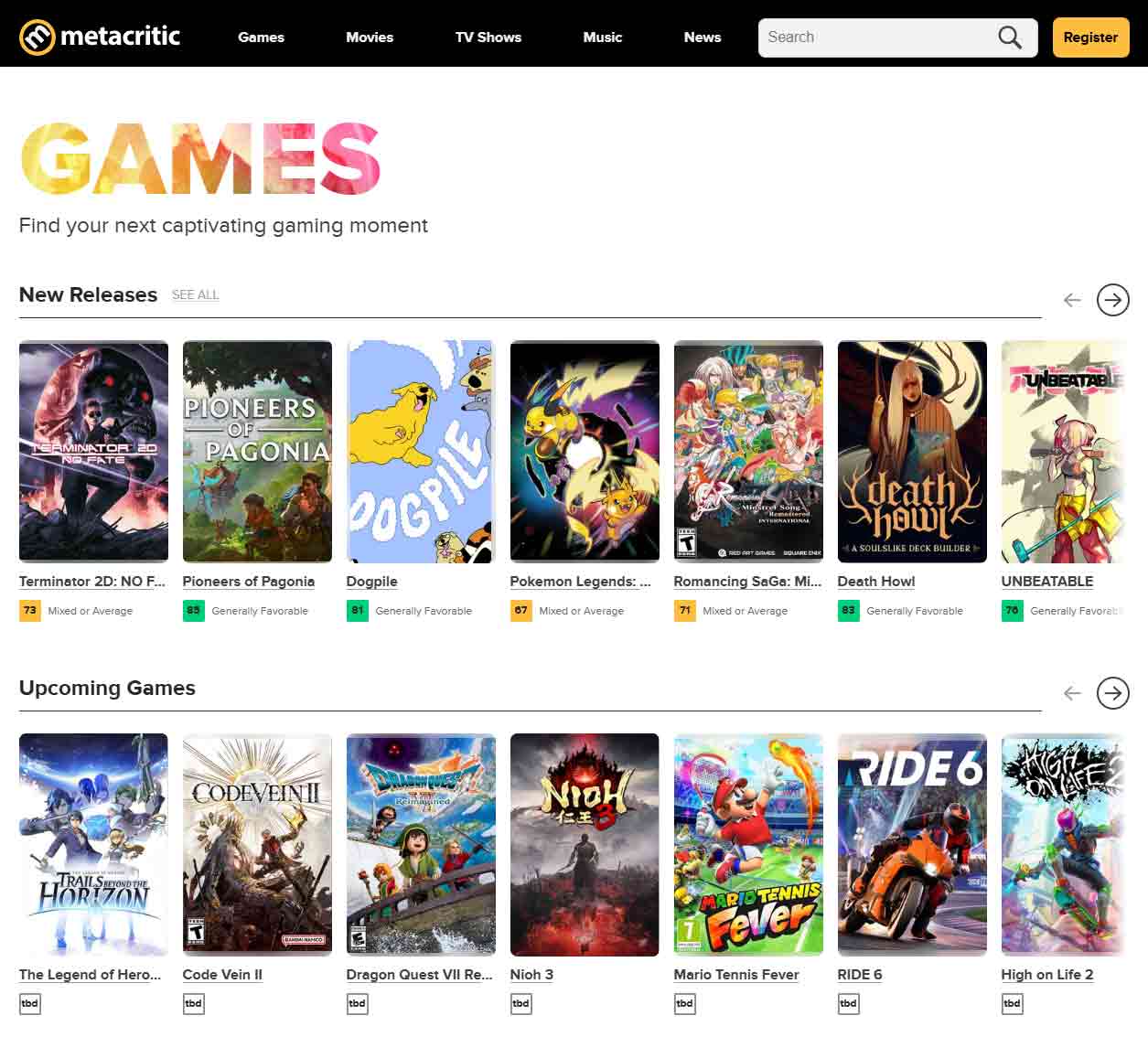Go back in New Releases with left arrow
Image resolution: width=1148 pixels, height=1037 pixels.
point(1072,300)
